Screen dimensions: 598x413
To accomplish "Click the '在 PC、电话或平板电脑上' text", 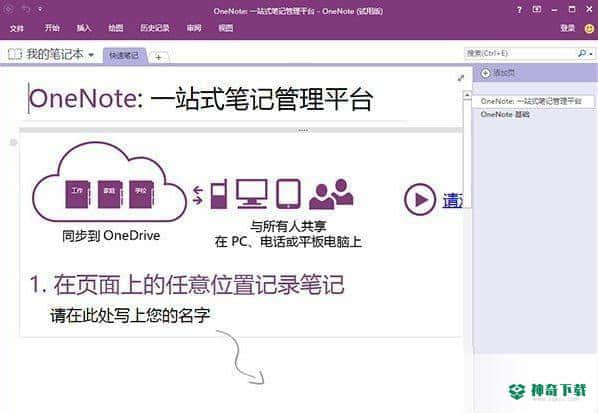I will coord(288,242).
